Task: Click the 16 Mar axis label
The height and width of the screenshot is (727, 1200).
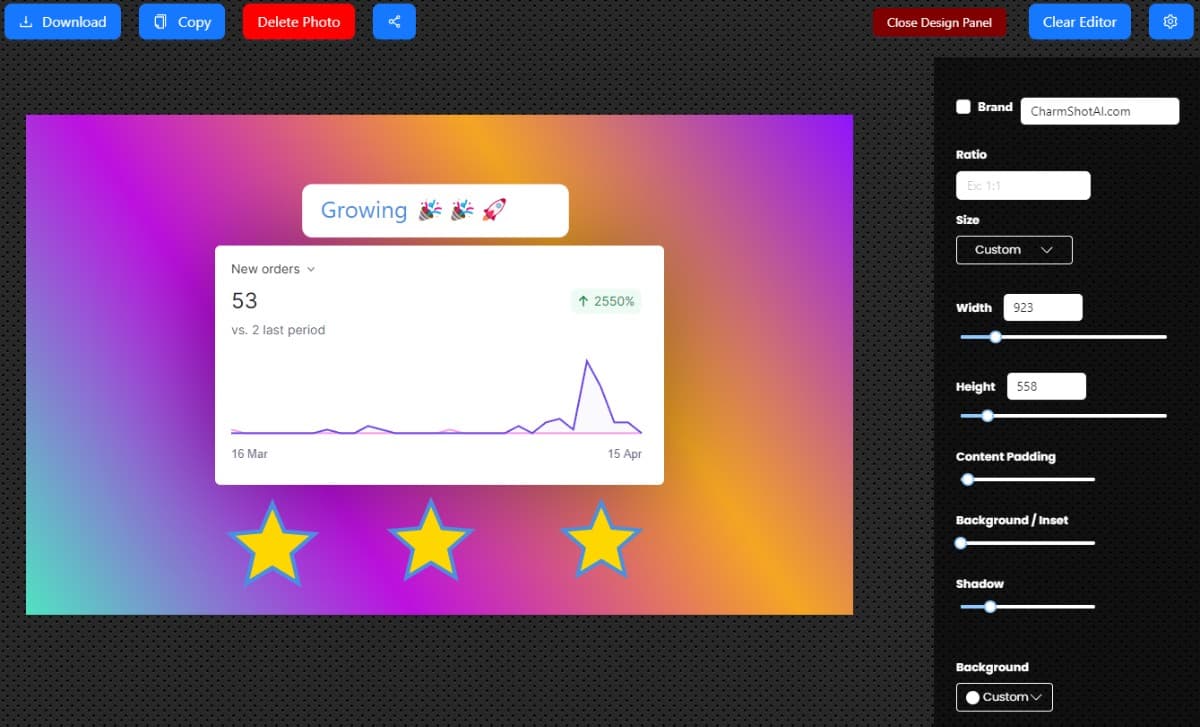Action: (x=249, y=454)
